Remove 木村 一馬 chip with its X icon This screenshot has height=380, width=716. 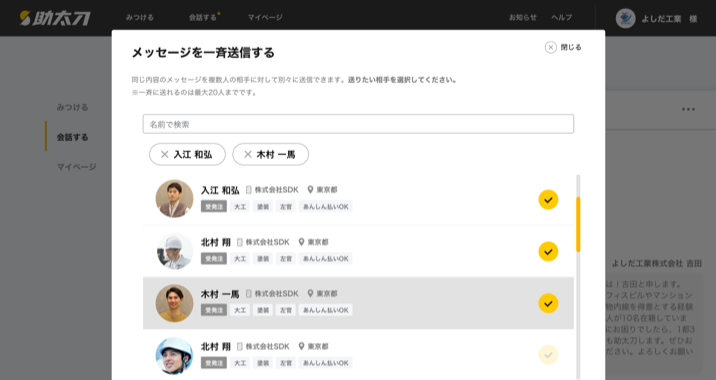(x=248, y=154)
